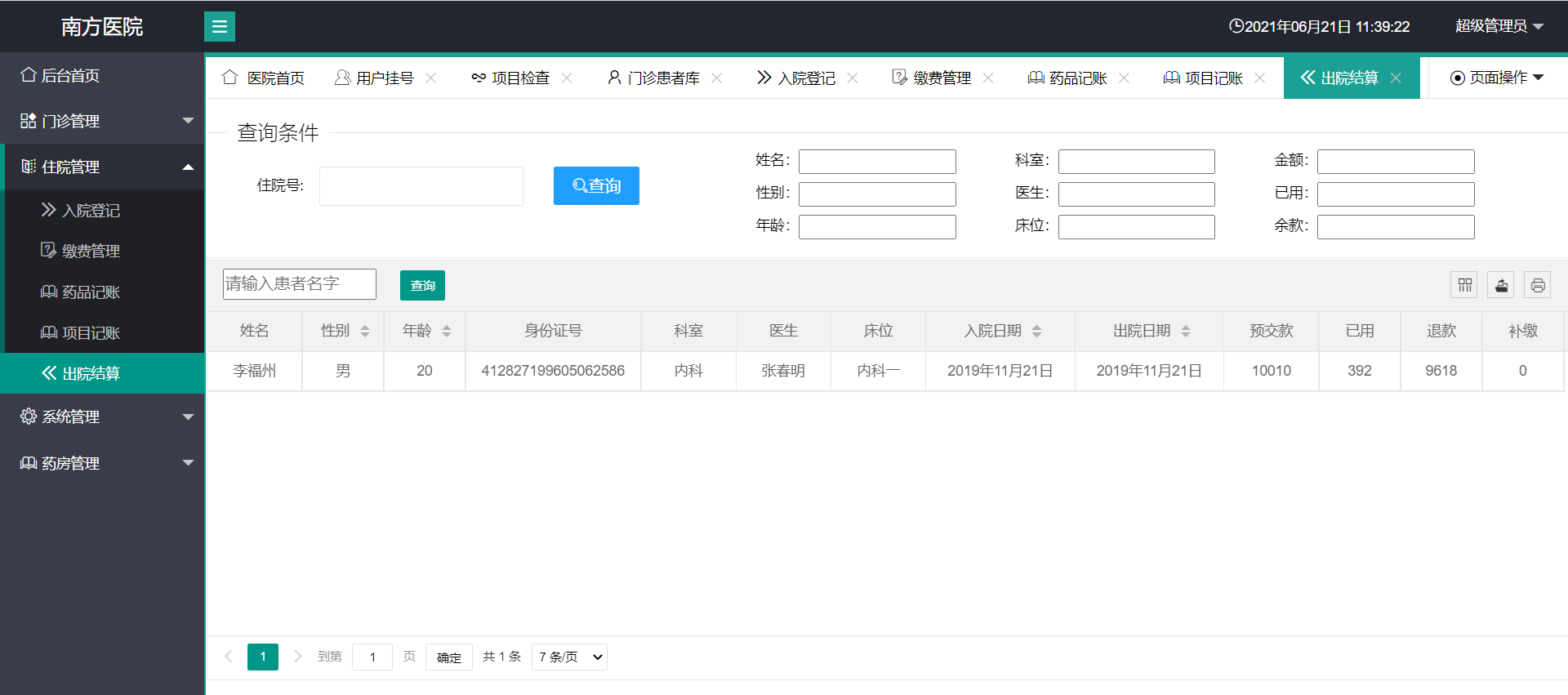Focus the 医生 input field
The image size is (1568, 695).
[x=1137, y=194]
